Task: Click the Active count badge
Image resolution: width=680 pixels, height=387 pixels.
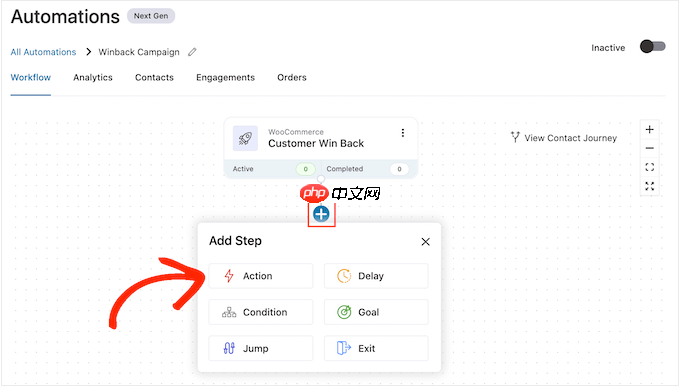Action: 305,169
